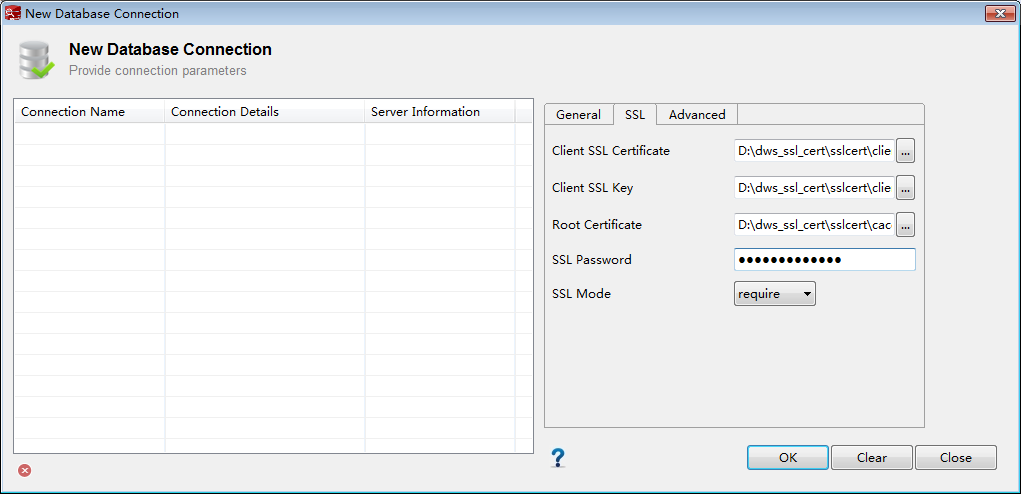The image size is (1021, 494).
Task: Click the Root Certificate path field
Action: tap(814, 225)
